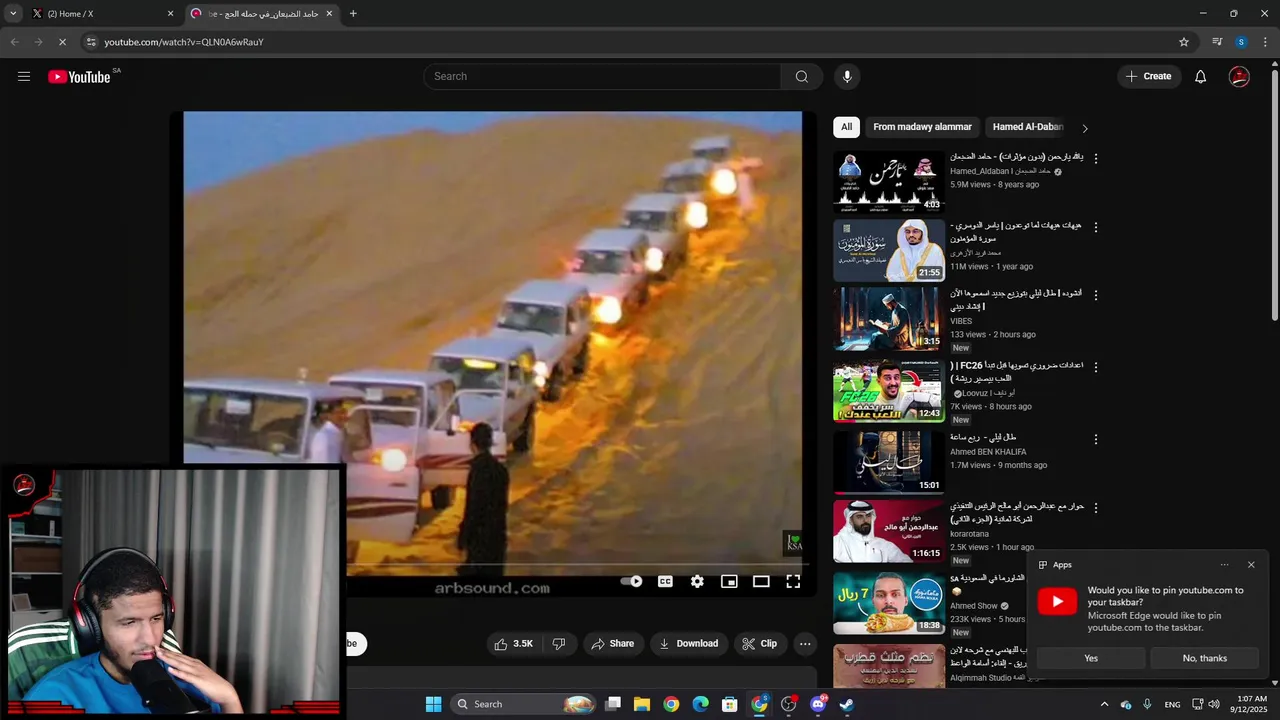Viewport: 1280px width, 720px height.
Task: Create a Clip of this video
Action: pos(759,644)
